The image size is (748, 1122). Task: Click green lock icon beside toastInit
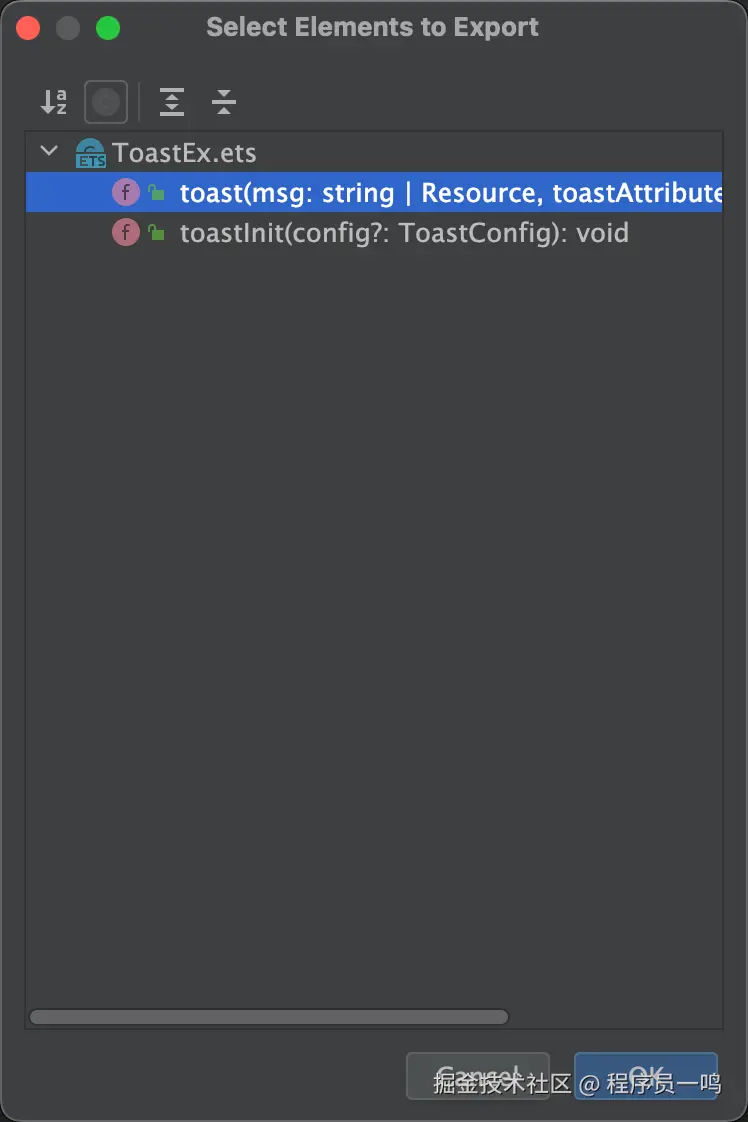[x=156, y=232]
